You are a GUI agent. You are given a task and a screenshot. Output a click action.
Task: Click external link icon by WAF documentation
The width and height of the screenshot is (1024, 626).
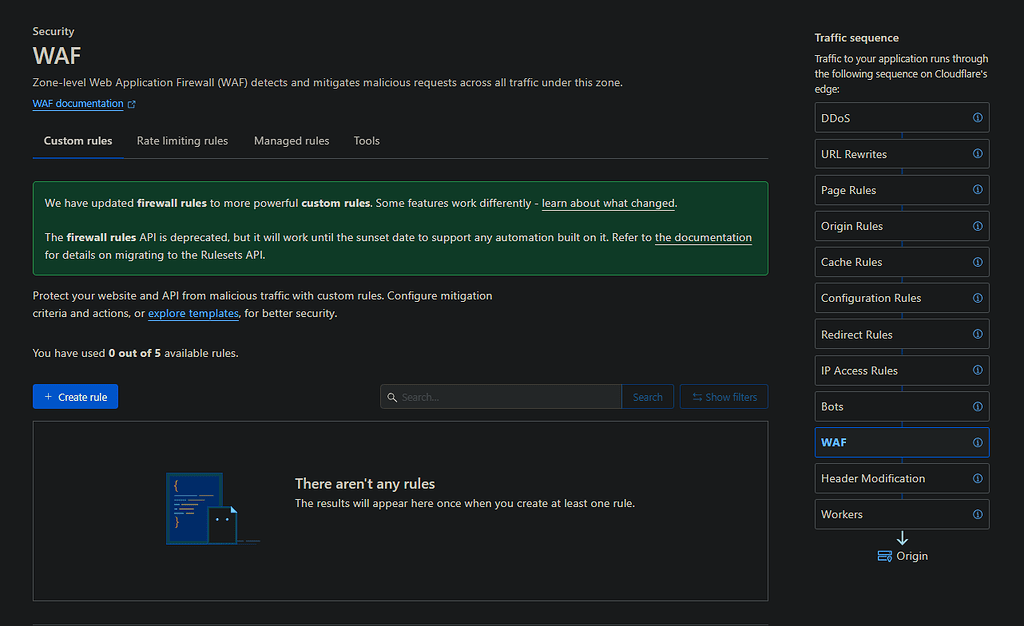click(132, 104)
